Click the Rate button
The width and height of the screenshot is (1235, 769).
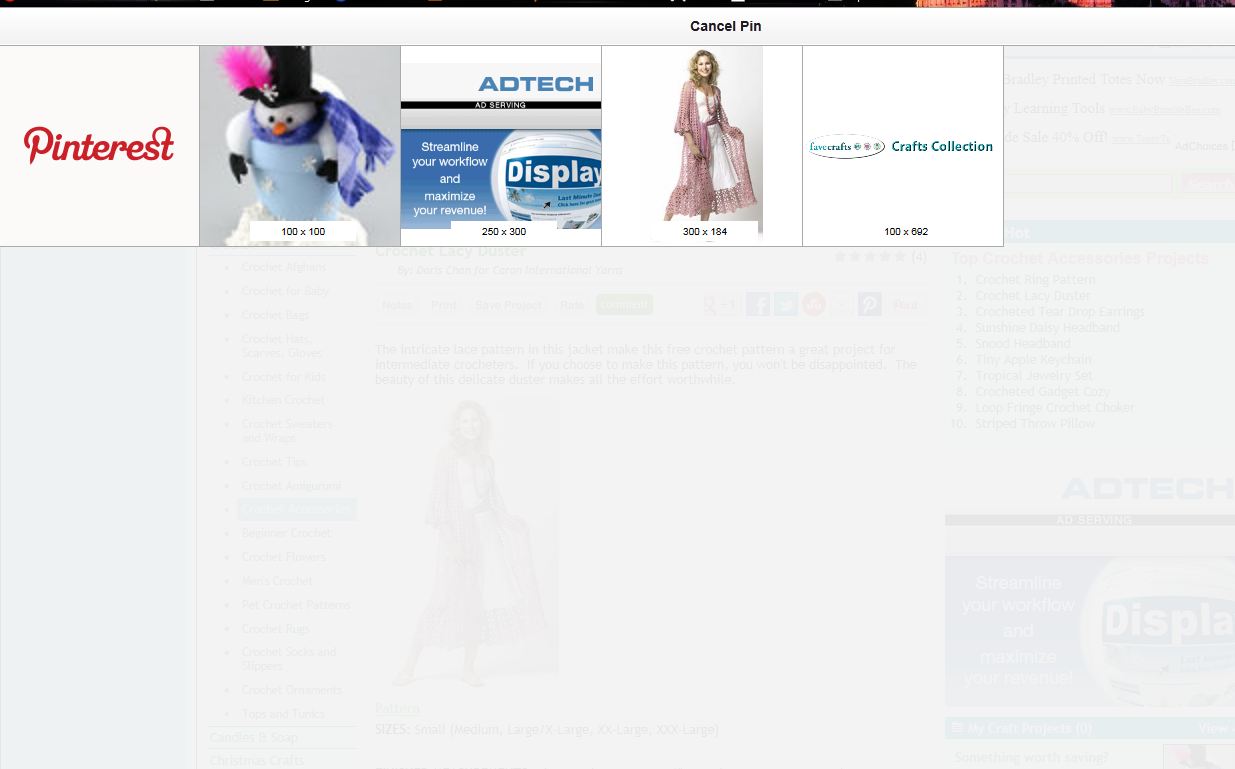[572, 305]
